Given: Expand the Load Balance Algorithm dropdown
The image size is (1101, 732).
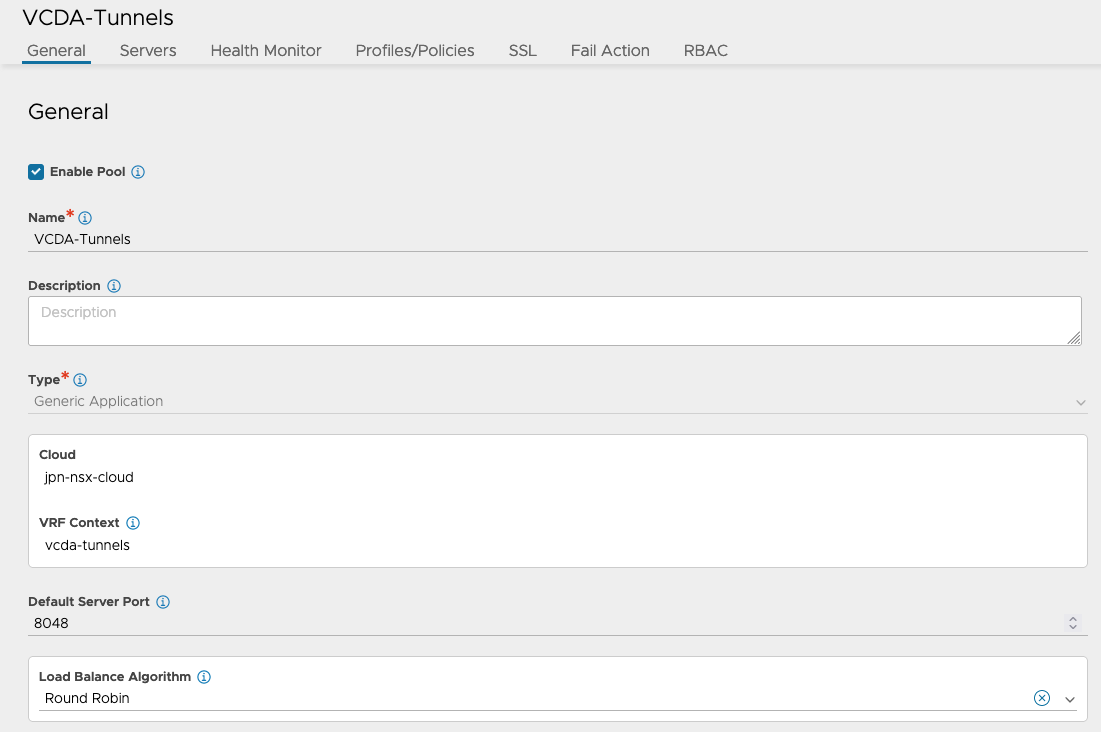Looking at the screenshot, I should coord(1070,699).
